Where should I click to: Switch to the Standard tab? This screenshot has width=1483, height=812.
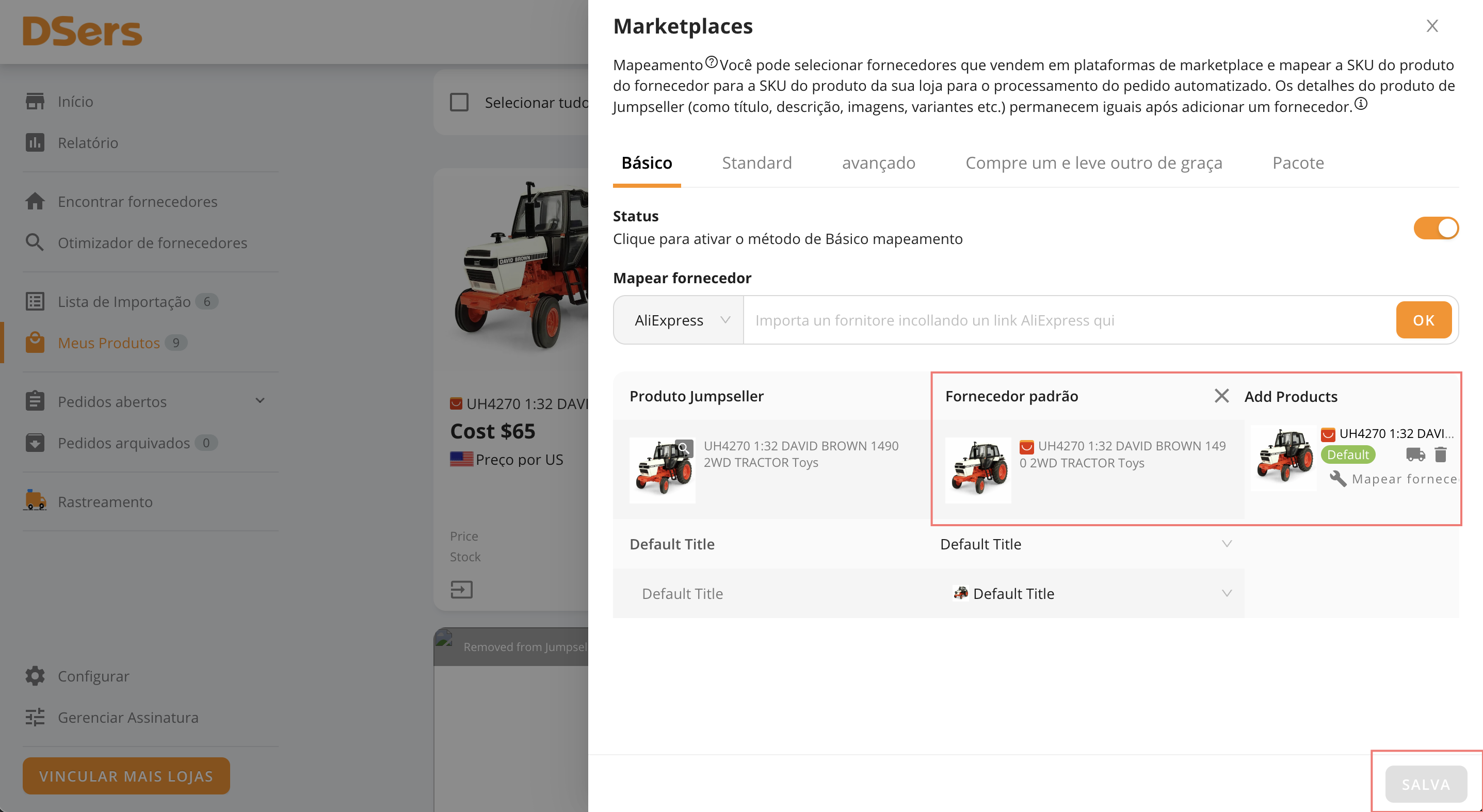click(x=756, y=163)
